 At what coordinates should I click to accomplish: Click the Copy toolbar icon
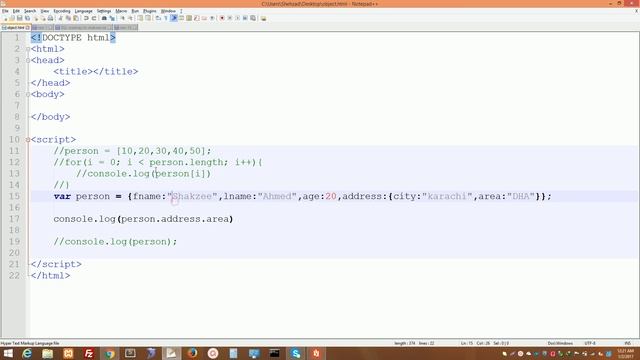coord(68,18)
